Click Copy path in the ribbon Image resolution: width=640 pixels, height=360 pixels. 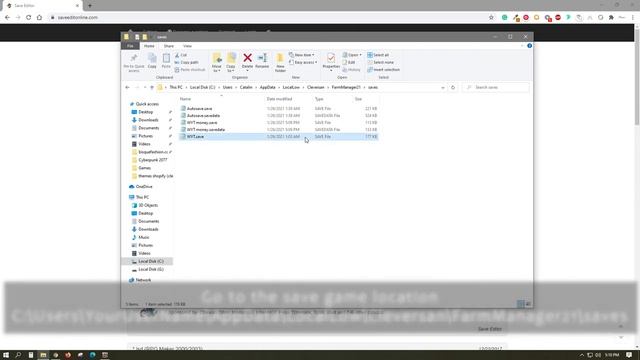tap(187, 62)
